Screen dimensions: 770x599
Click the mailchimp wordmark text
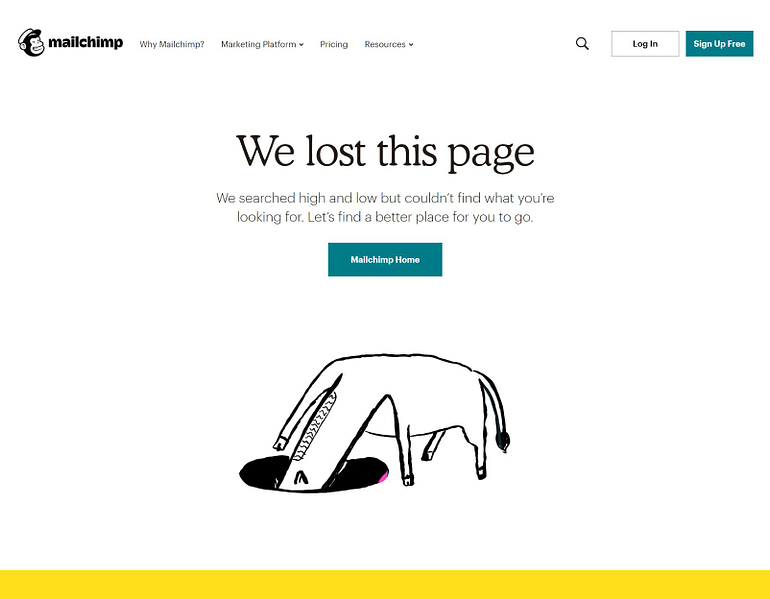pos(85,43)
